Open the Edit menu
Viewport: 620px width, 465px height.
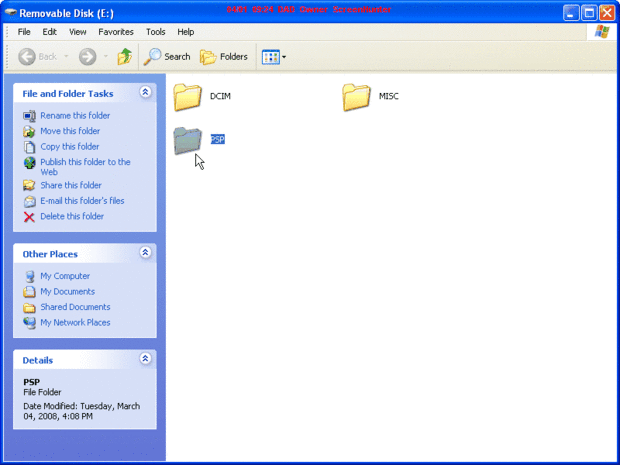[x=49, y=32]
